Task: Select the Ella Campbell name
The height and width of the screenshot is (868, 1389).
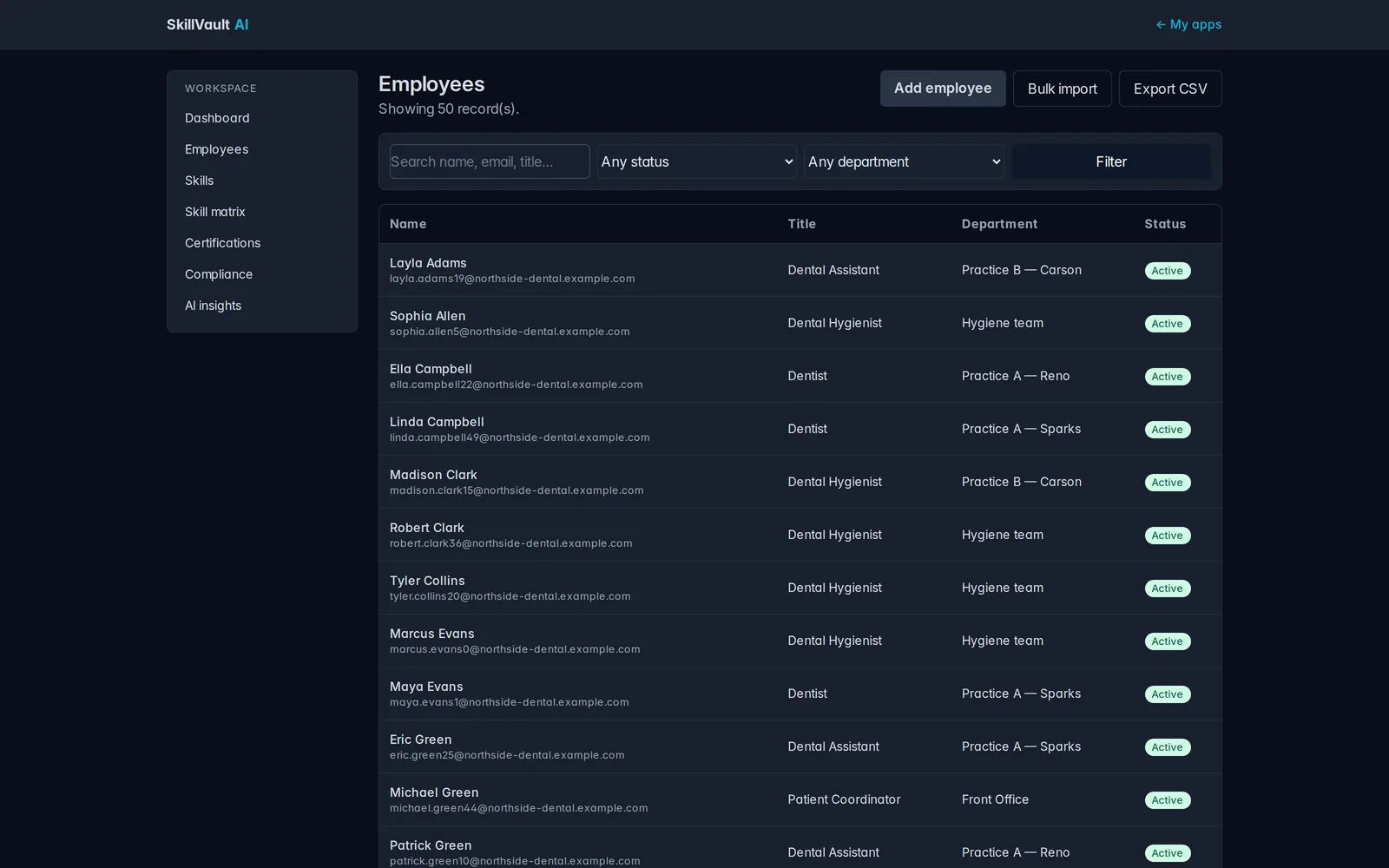Action: (431, 369)
